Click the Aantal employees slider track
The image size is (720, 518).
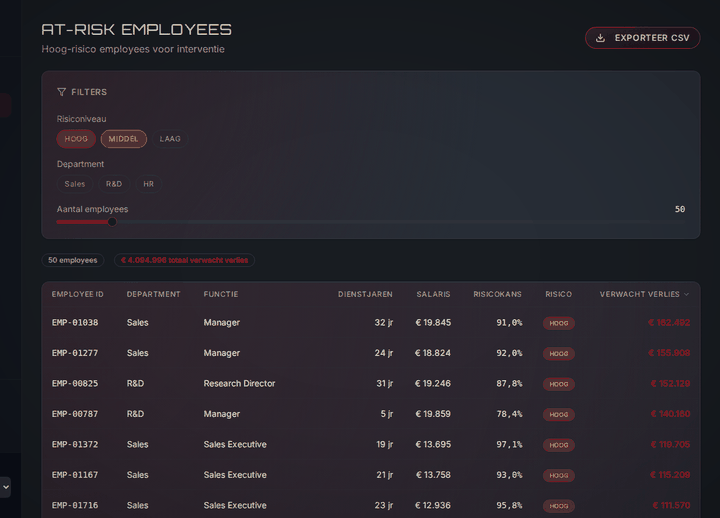tap(371, 222)
